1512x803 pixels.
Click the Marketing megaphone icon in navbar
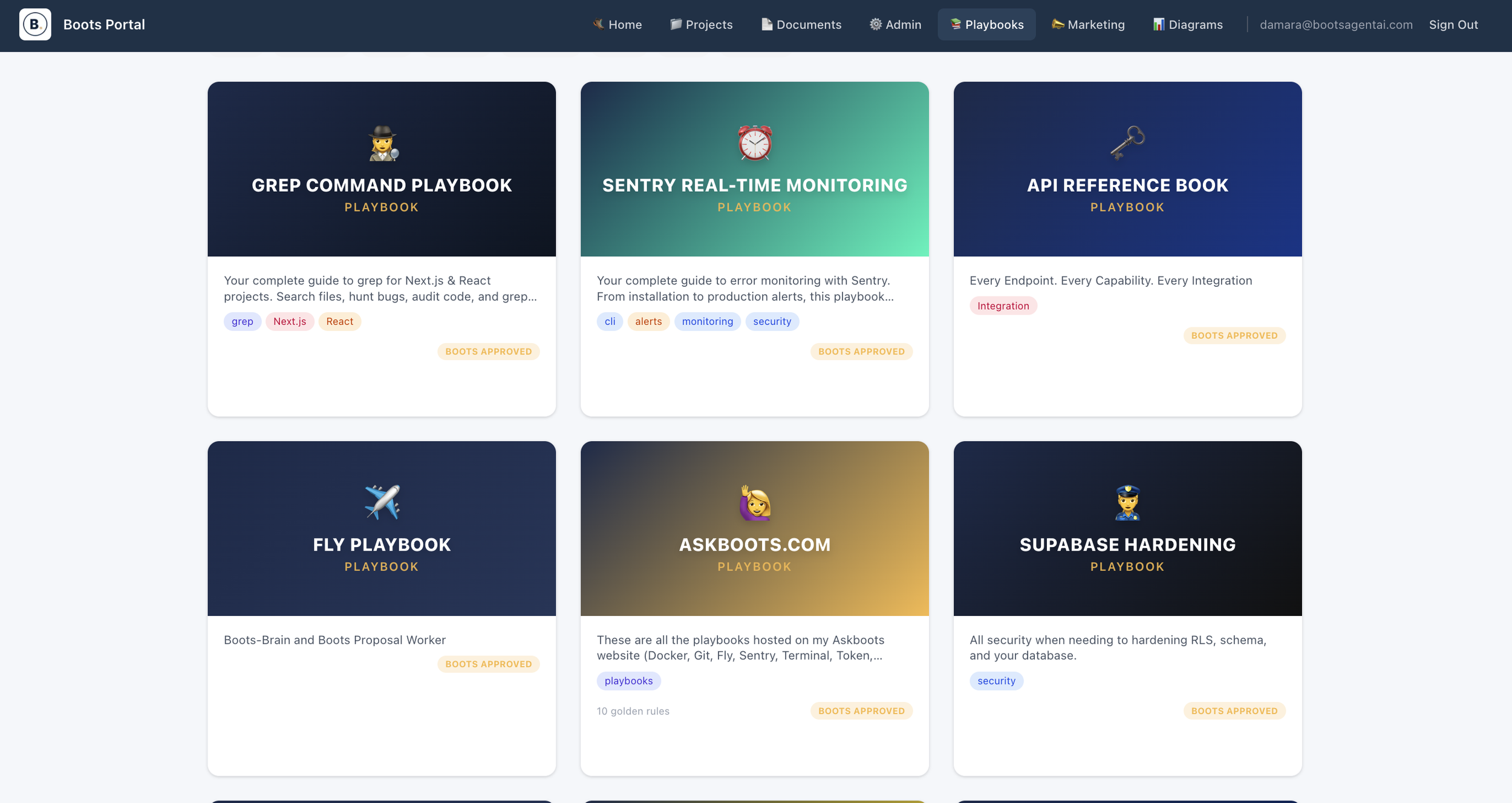pyautogui.click(x=1058, y=24)
